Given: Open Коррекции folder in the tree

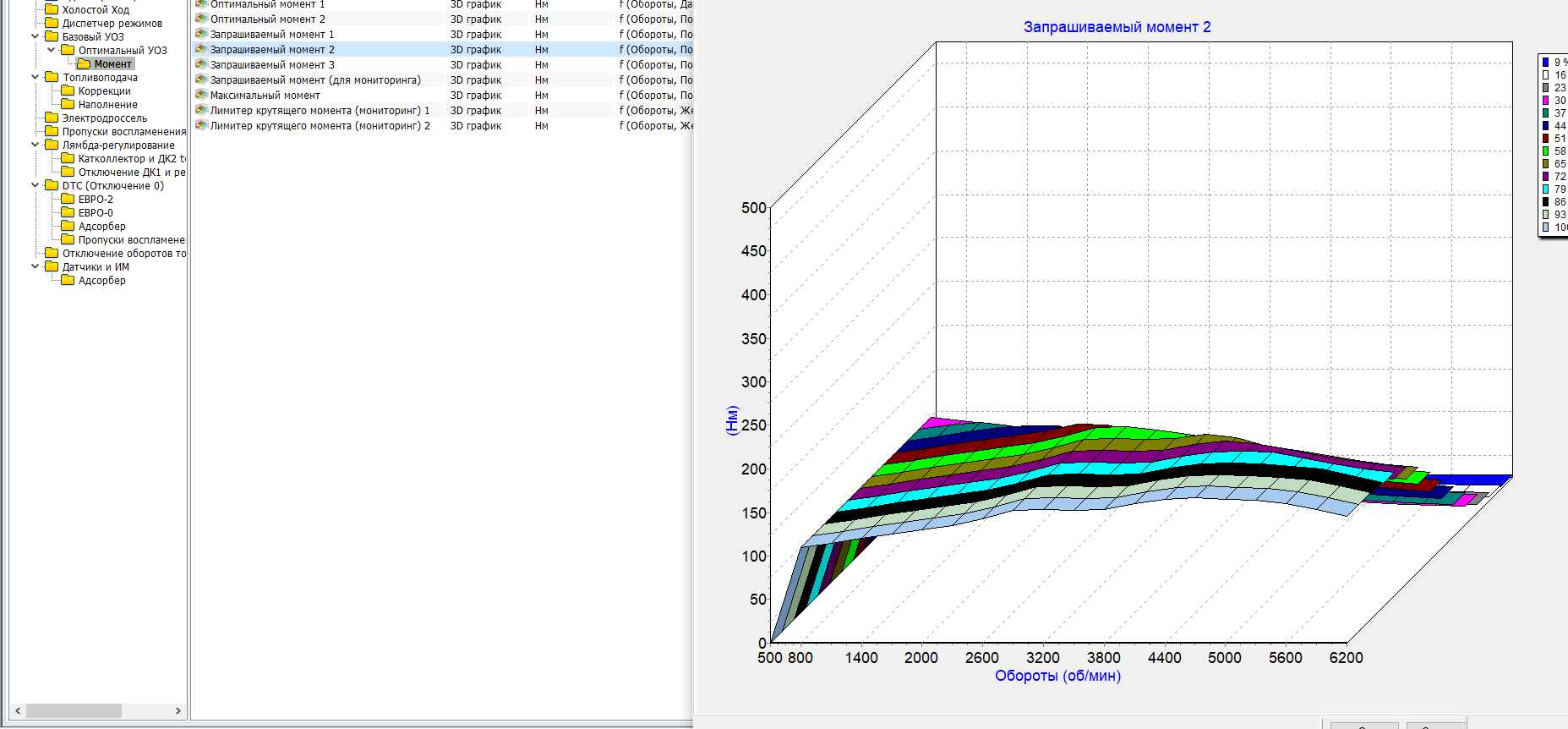Looking at the screenshot, I should click(x=104, y=91).
